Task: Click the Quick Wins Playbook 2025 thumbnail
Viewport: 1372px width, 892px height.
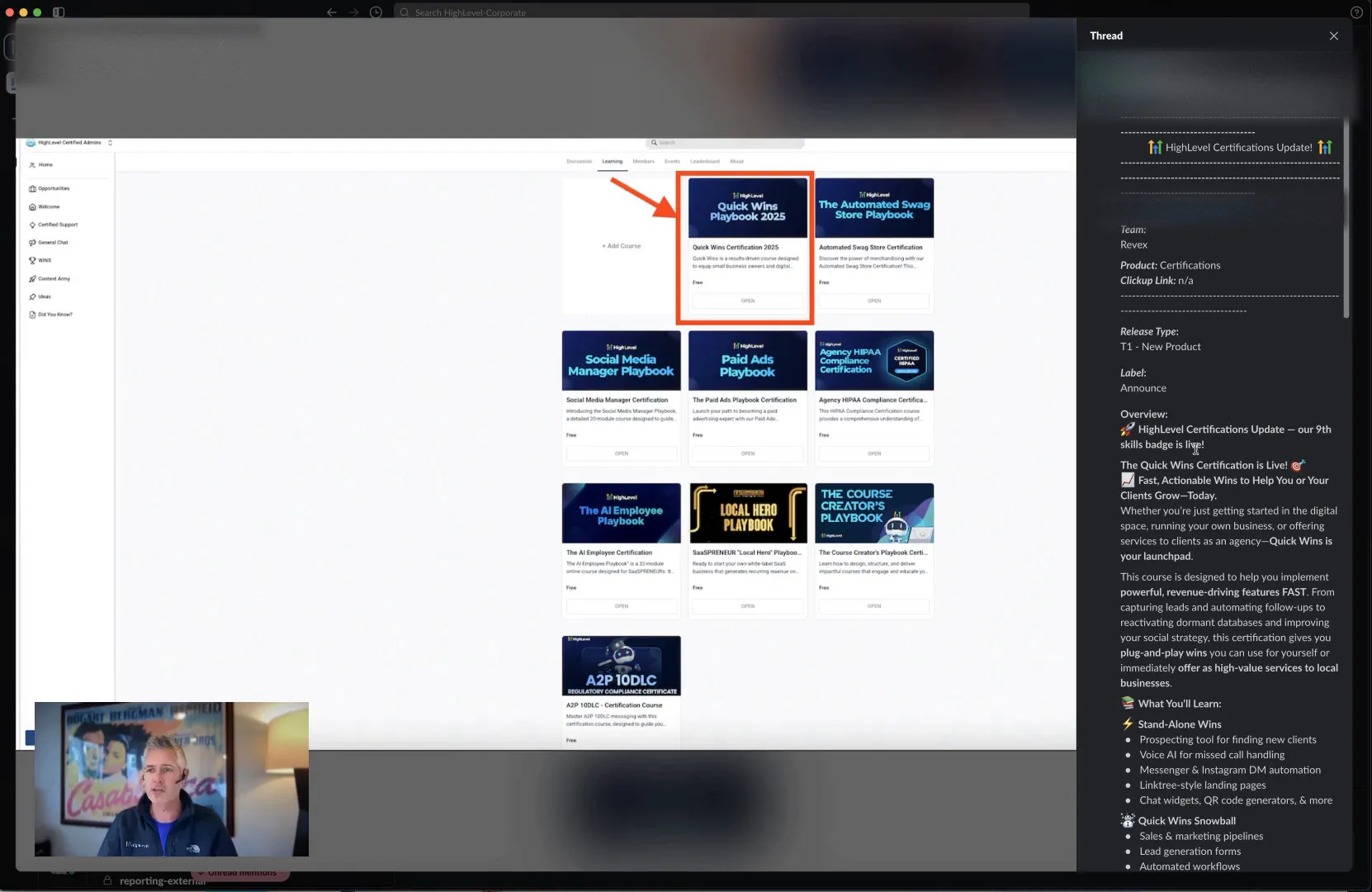Action: pyautogui.click(x=748, y=208)
